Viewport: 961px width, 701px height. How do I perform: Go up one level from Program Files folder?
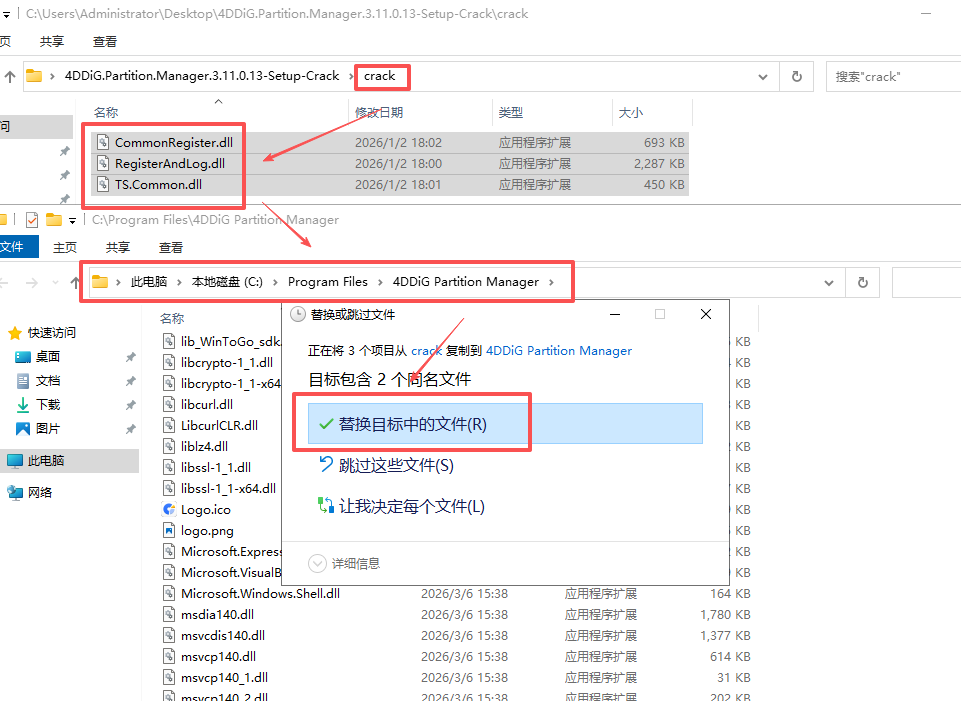(x=75, y=282)
